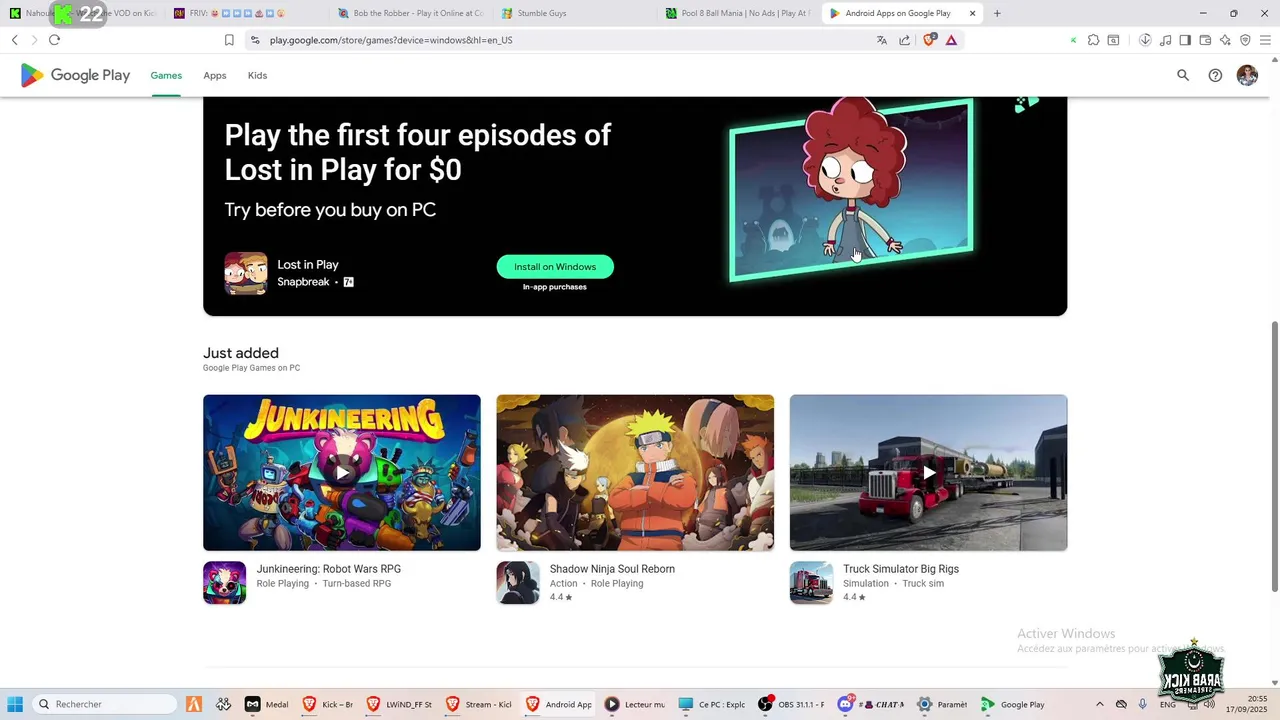Open Medal from the taskbar
Viewport: 1280px width, 720px height.
pos(267,704)
